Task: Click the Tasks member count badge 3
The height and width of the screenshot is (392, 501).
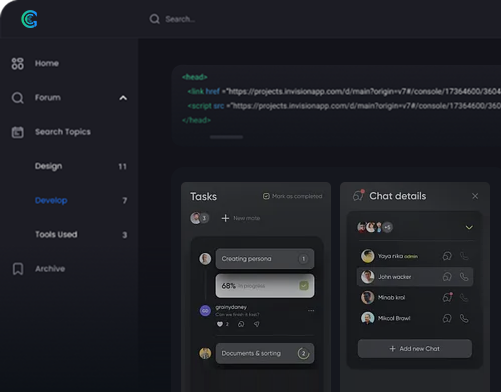Action: (x=204, y=218)
